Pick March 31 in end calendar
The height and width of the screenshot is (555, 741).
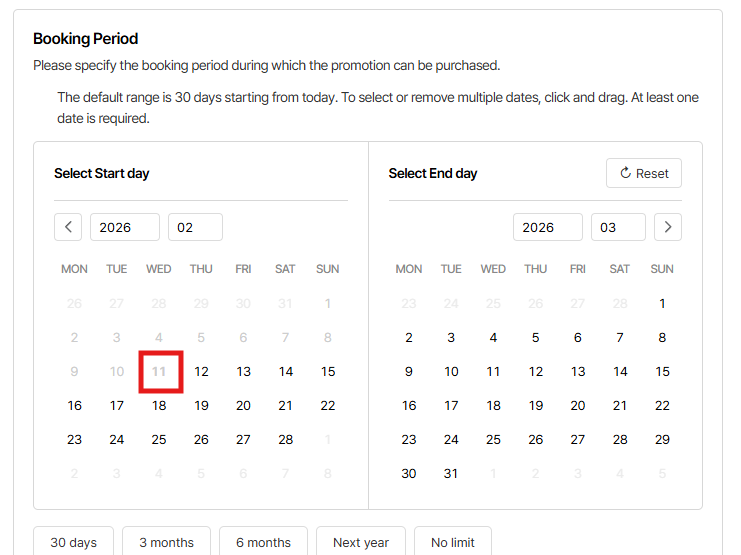coord(451,474)
